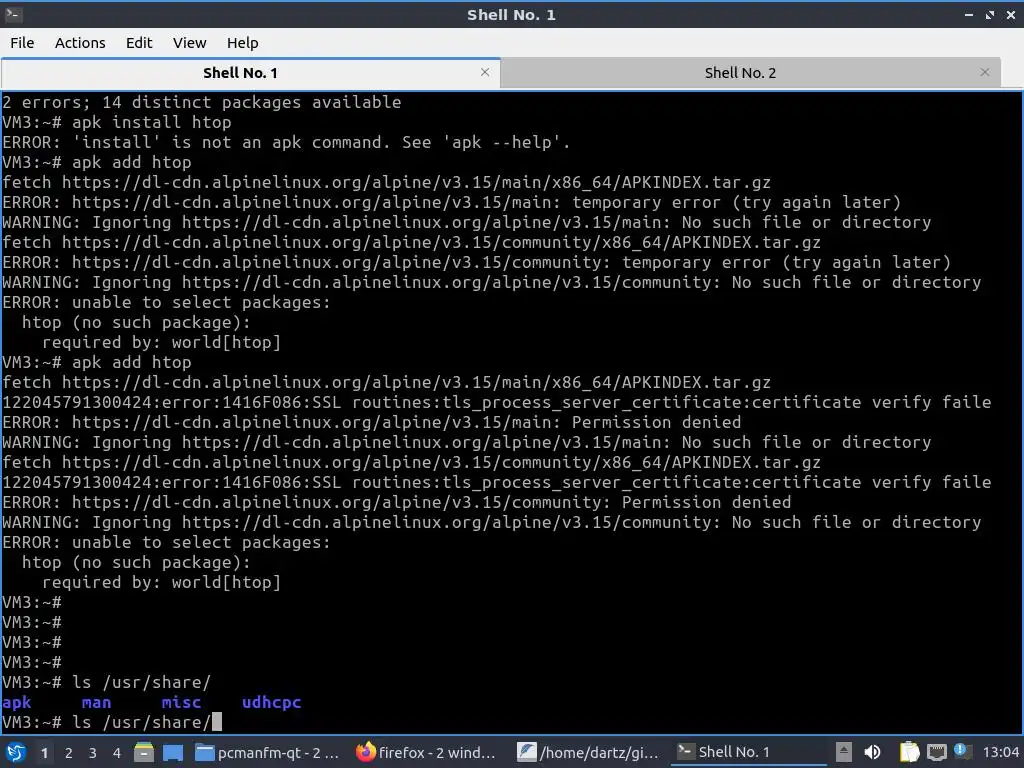Click the clock showing 13:04
The width and height of the screenshot is (1024, 768).
point(1000,752)
